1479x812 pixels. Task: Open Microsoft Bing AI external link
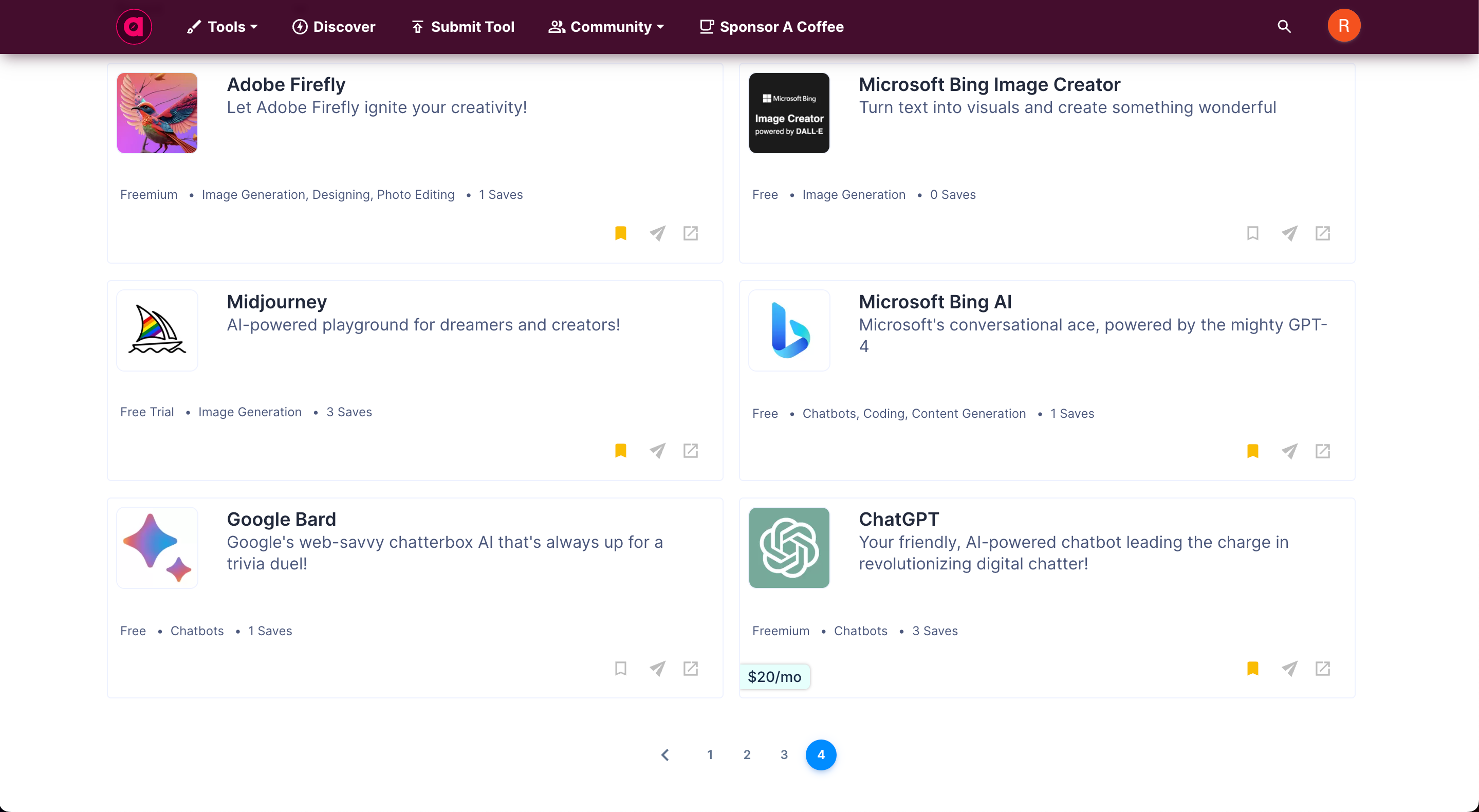[1322, 451]
